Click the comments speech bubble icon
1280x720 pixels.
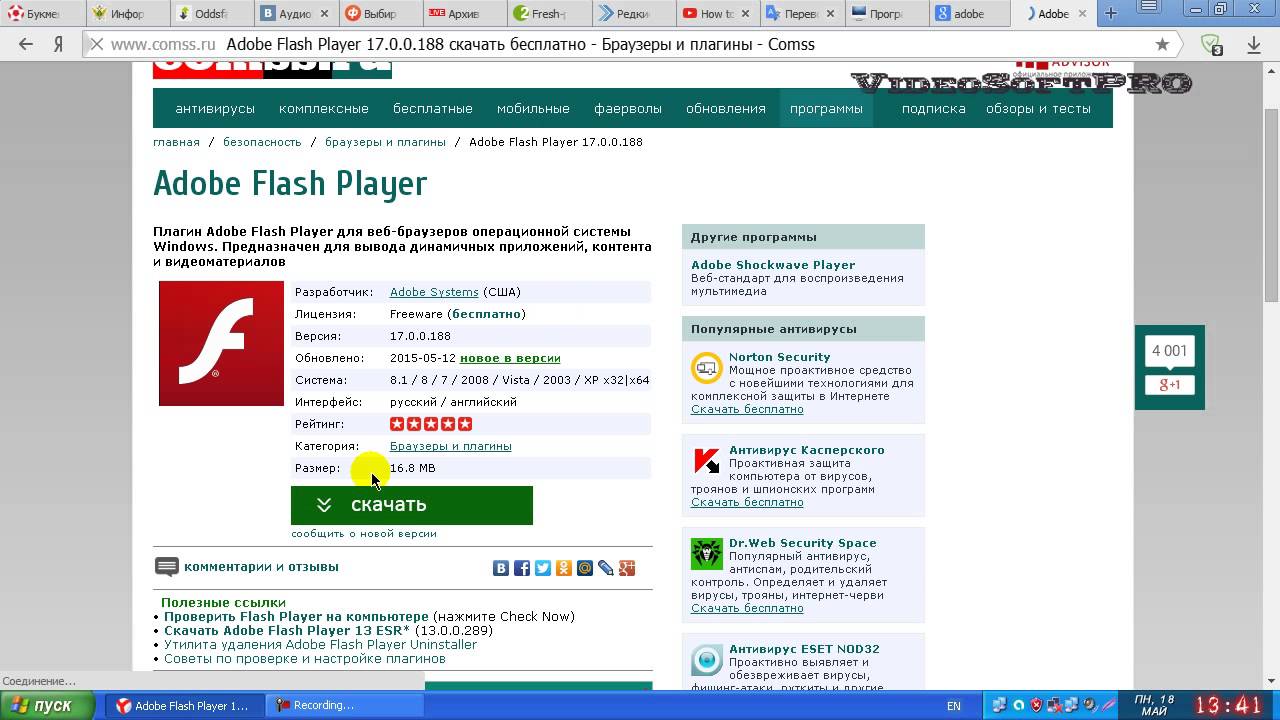167,567
